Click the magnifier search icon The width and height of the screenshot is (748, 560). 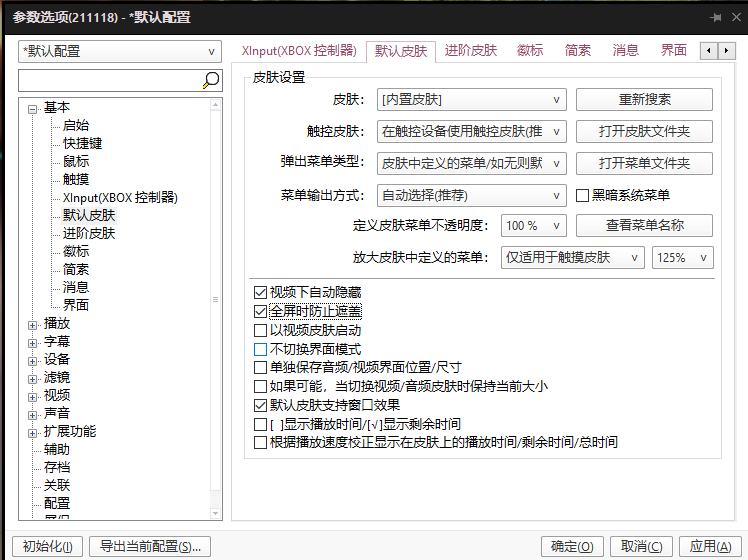click(210, 80)
